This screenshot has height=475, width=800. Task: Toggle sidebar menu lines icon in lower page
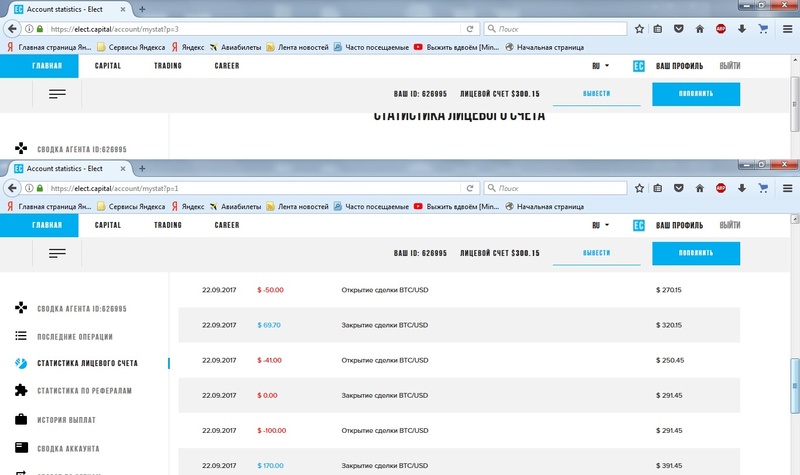pyautogui.click(x=57, y=253)
